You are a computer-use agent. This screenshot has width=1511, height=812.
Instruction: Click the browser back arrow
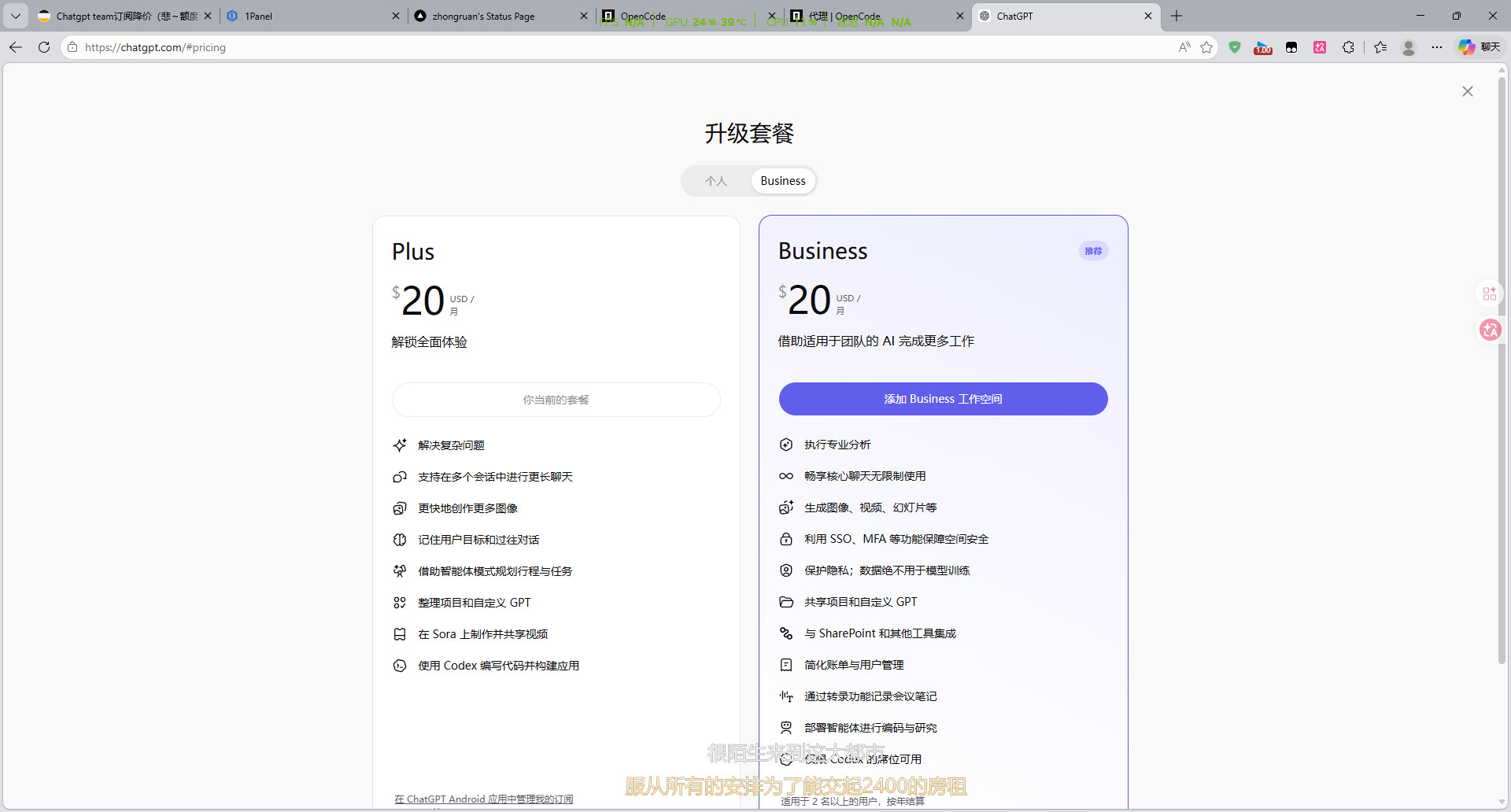coord(16,47)
